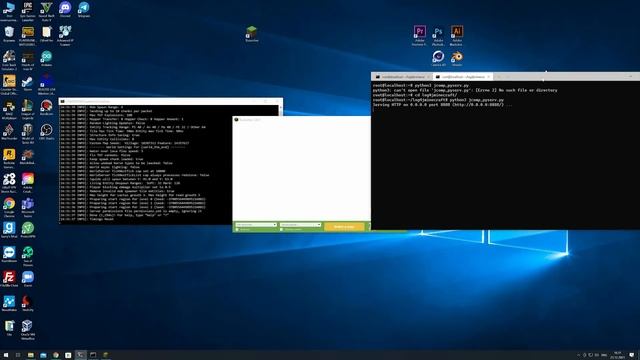Select the Rockstar Games Launcher icon
The height and width of the screenshot is (360, 640).
point(9,158)
